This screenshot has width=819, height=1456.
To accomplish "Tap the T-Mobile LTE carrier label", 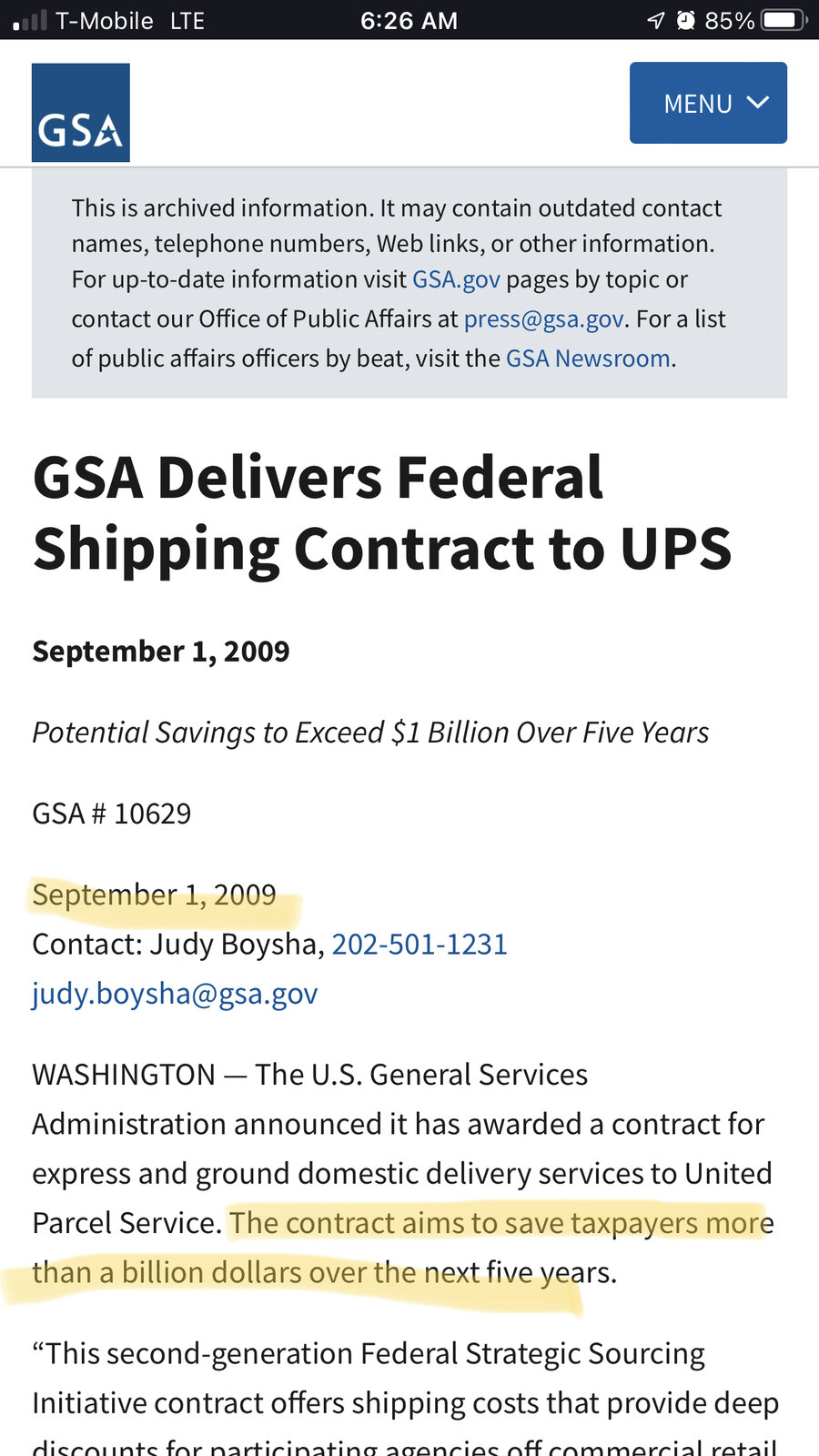I will click(x=130, y=20).
